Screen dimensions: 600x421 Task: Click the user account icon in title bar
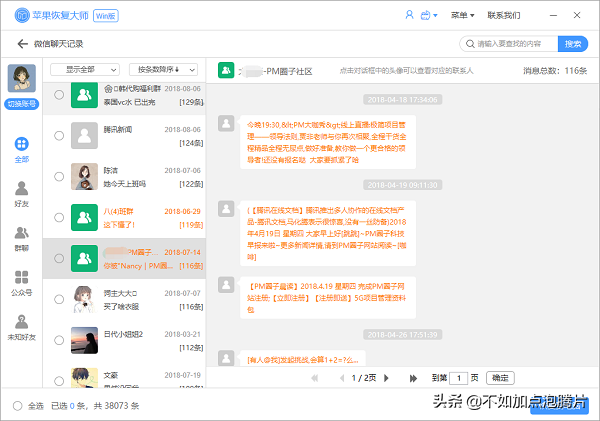click(409, 15)
